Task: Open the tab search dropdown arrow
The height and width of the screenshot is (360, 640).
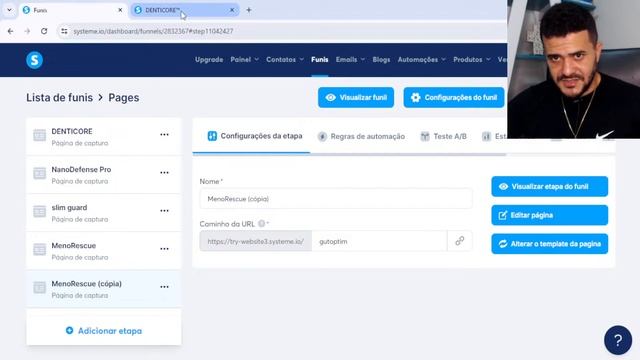Action: coord(9,10)
